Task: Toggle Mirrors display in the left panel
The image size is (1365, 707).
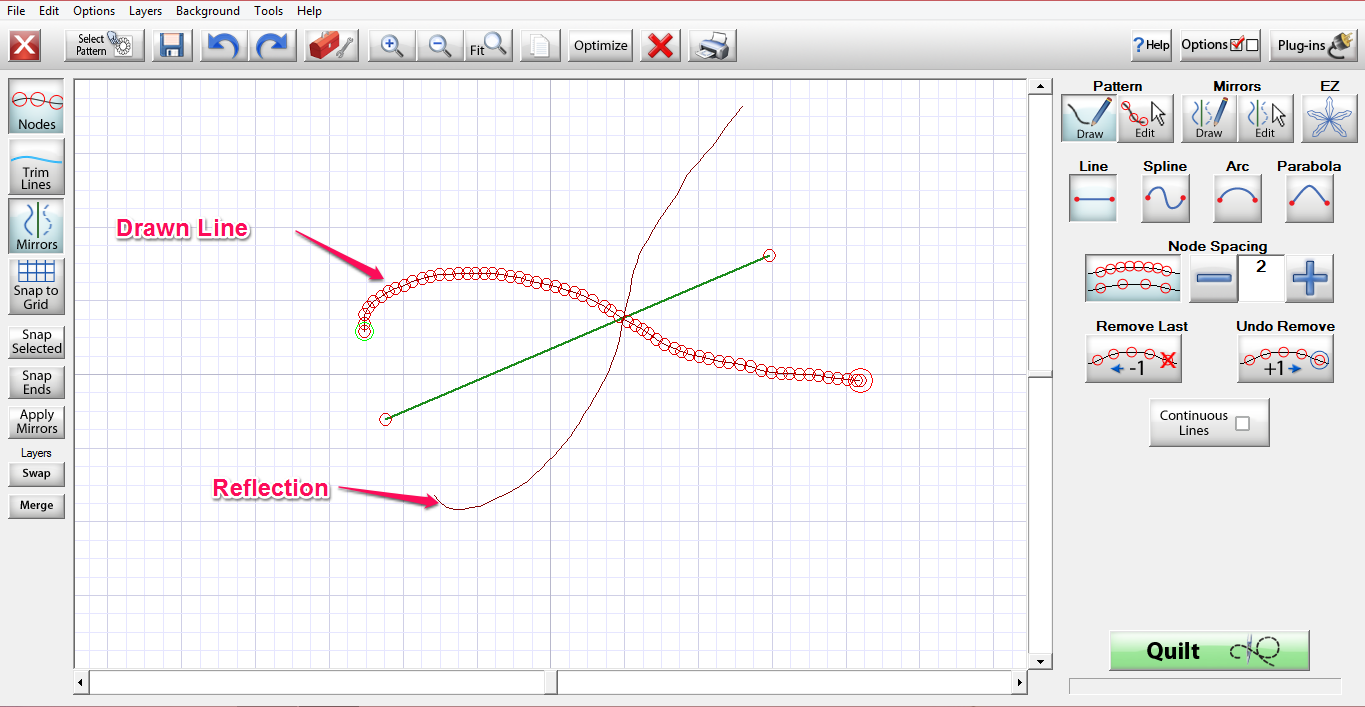Action: coord(37,226)
